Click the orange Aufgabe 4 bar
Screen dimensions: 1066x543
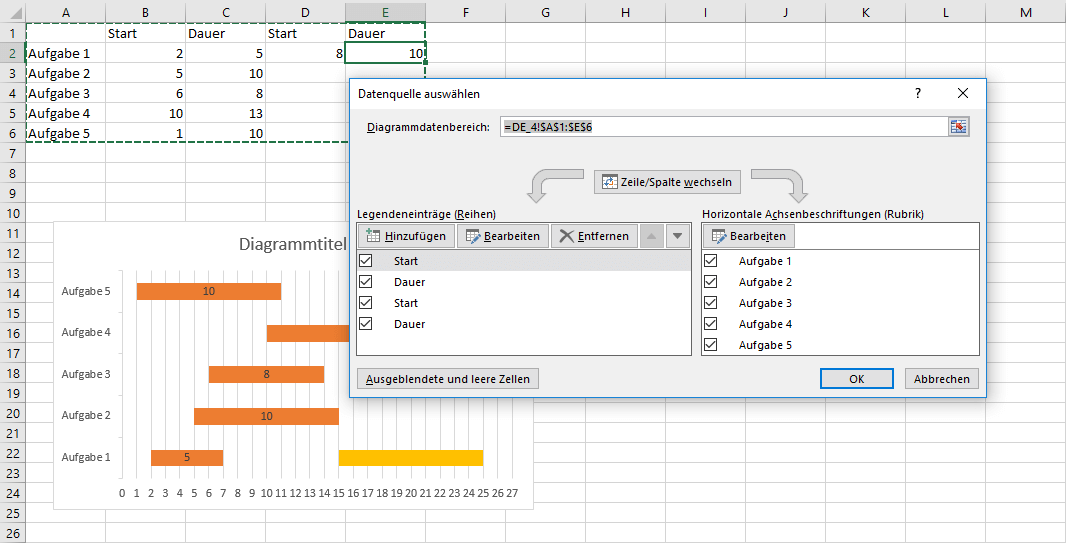307,333
